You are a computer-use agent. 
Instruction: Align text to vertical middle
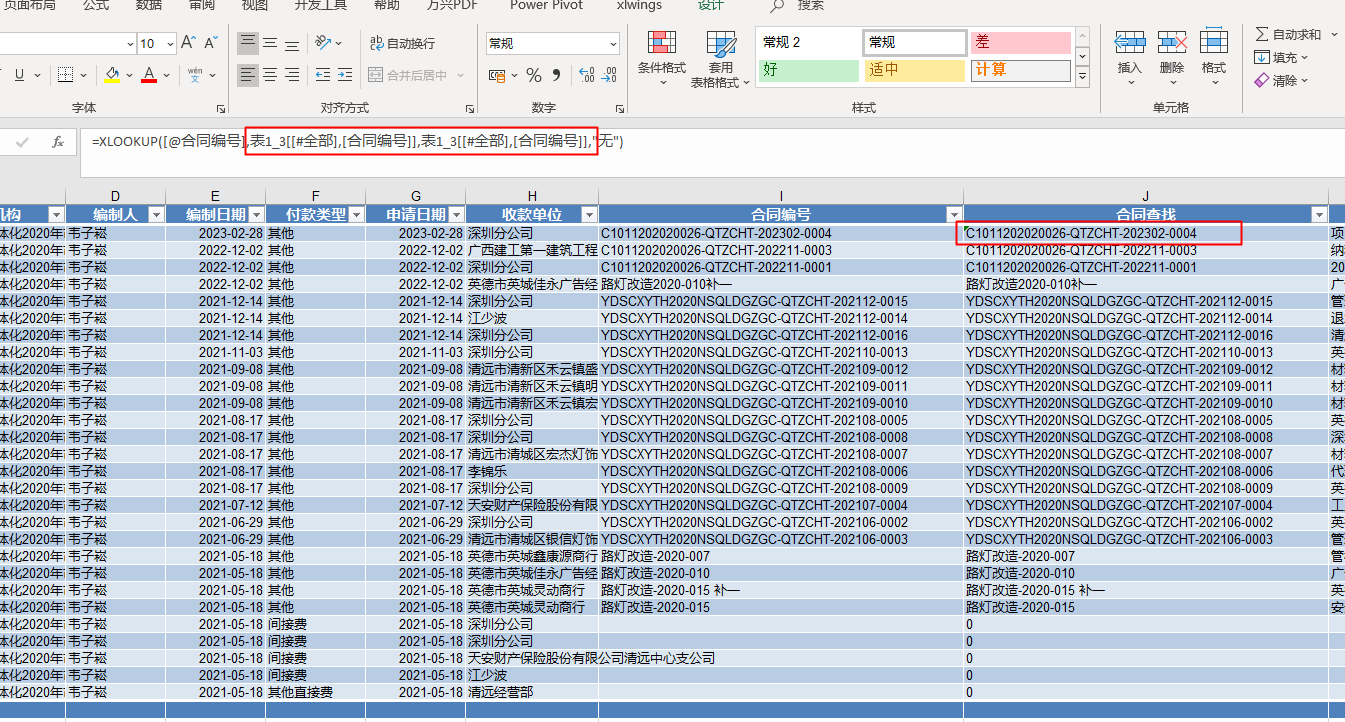click(x=270, y=43)
